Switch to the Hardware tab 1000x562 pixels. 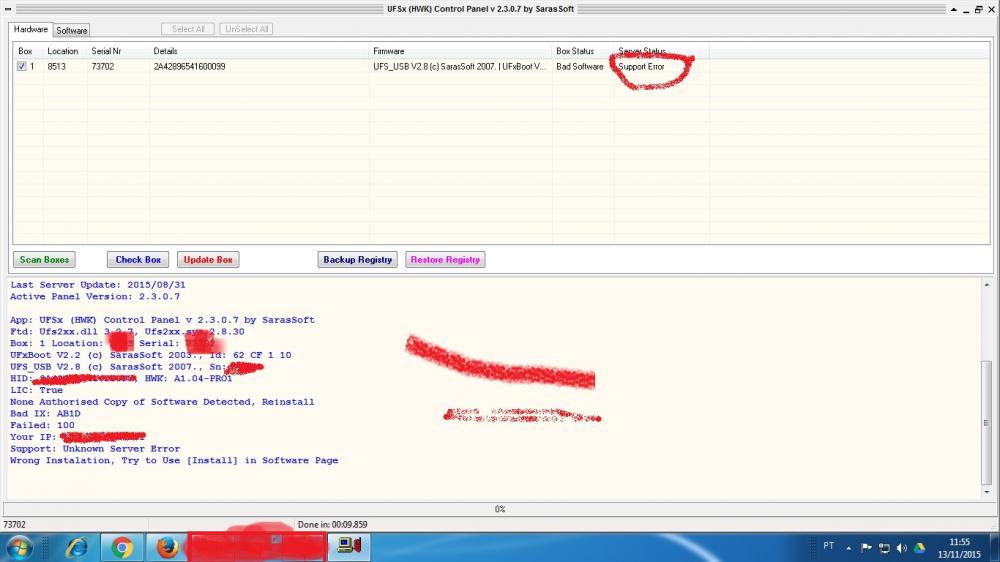click(31, 29)
